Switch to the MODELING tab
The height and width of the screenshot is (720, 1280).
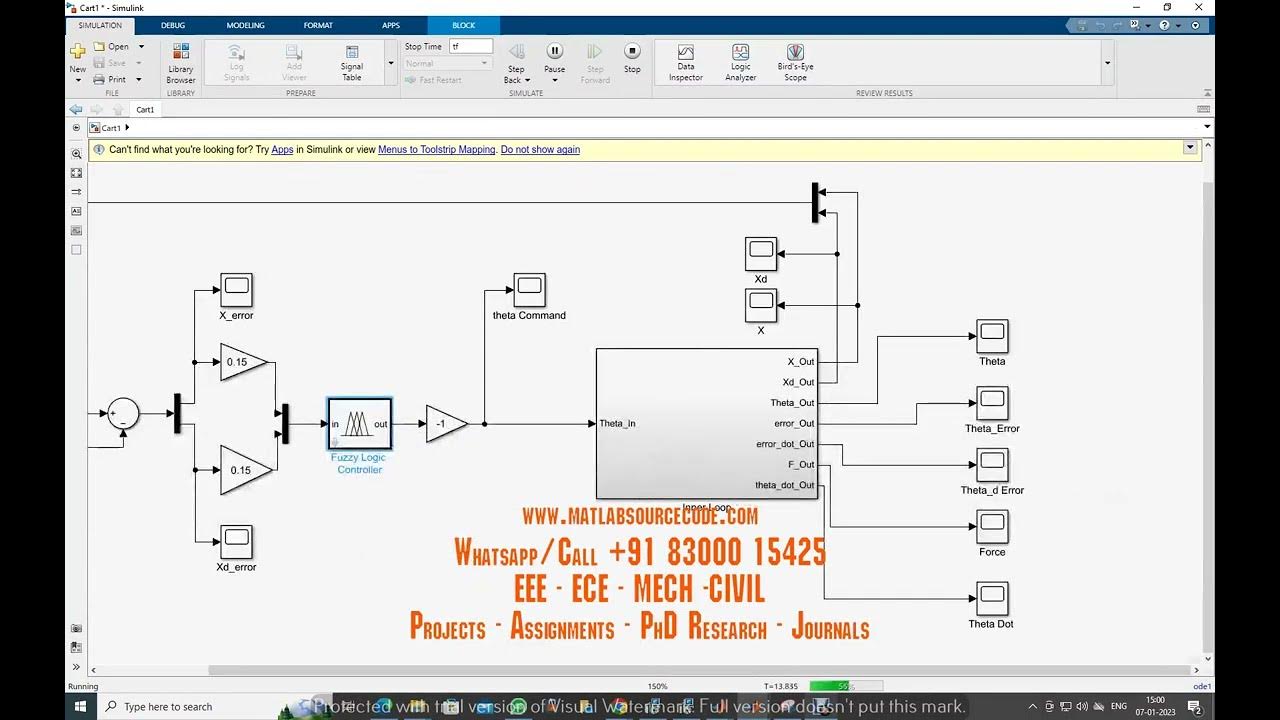click(x=246, y=25)
